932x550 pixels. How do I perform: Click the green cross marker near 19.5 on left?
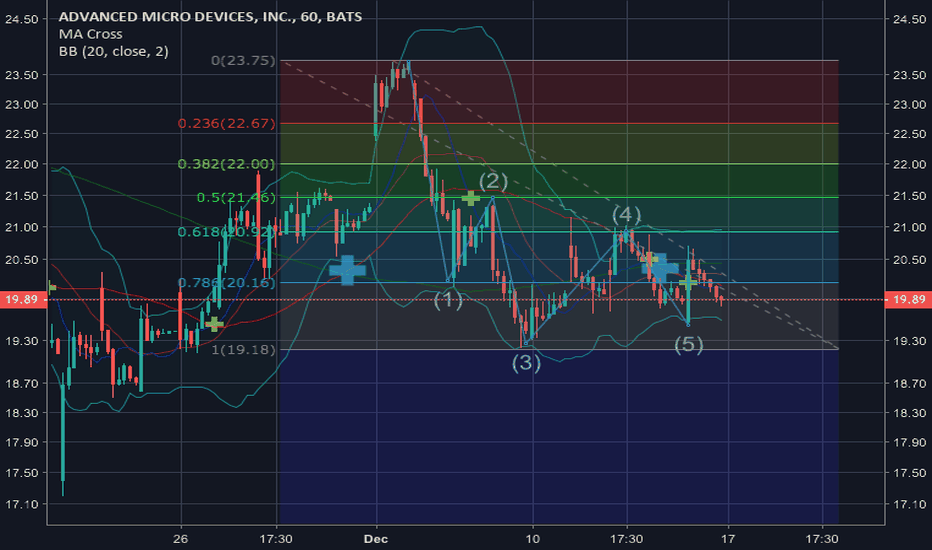click(214, 325)
